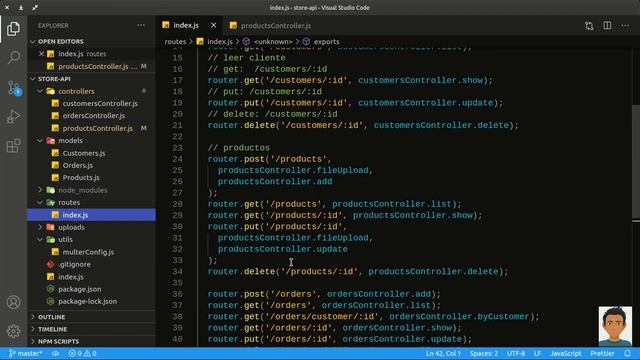This screenshot has width=640, height=360.
Task: Click line number 24 in gutter
Action: click(x=177, y=159)
